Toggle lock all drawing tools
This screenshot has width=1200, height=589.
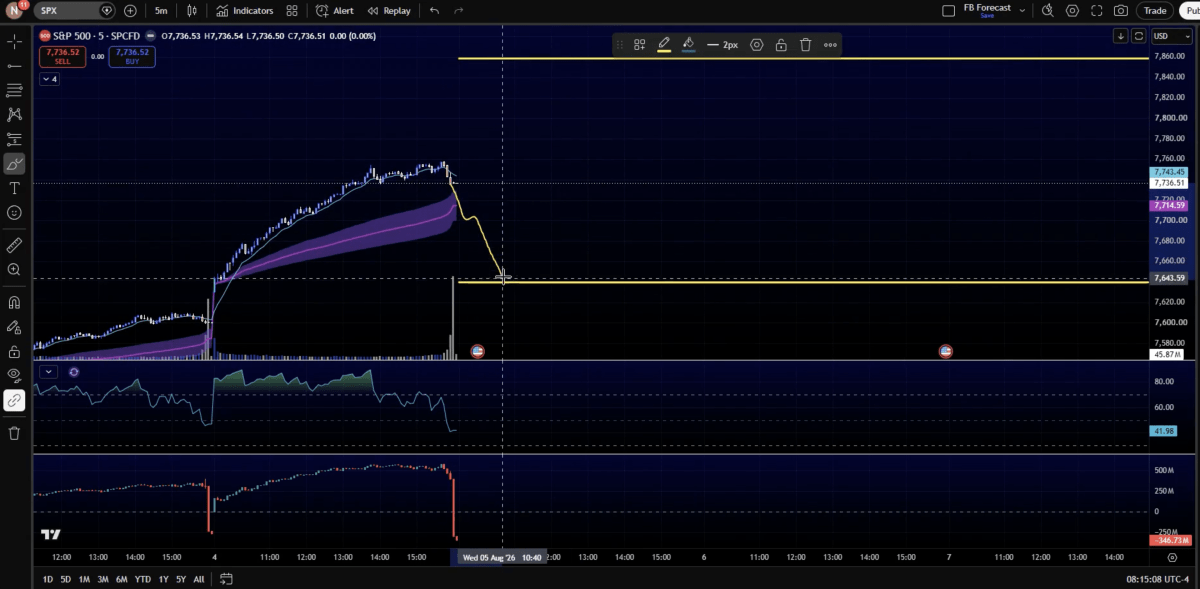click(14, 352)
